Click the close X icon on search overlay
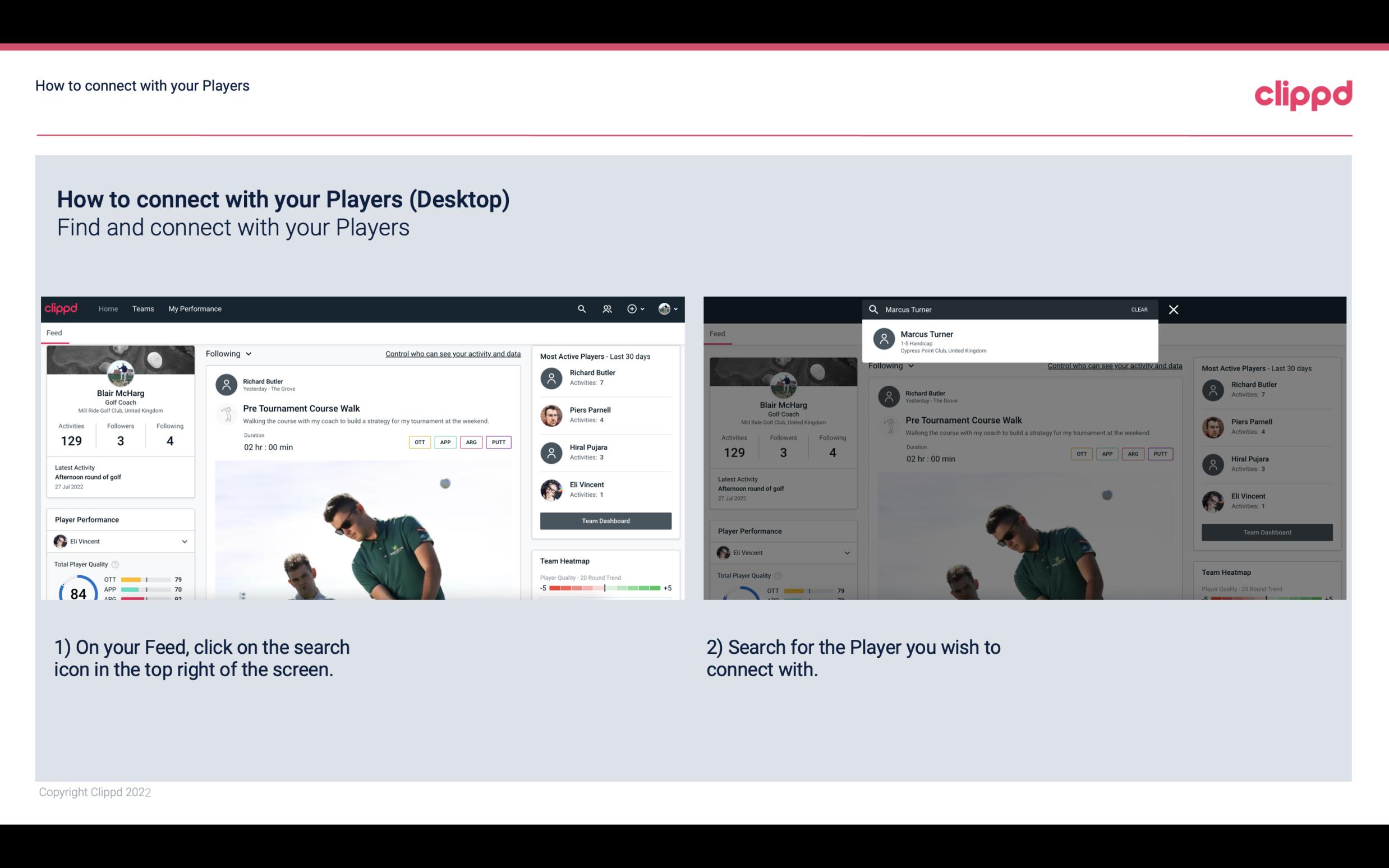 pyautogui.click(x=1173, y=309)
